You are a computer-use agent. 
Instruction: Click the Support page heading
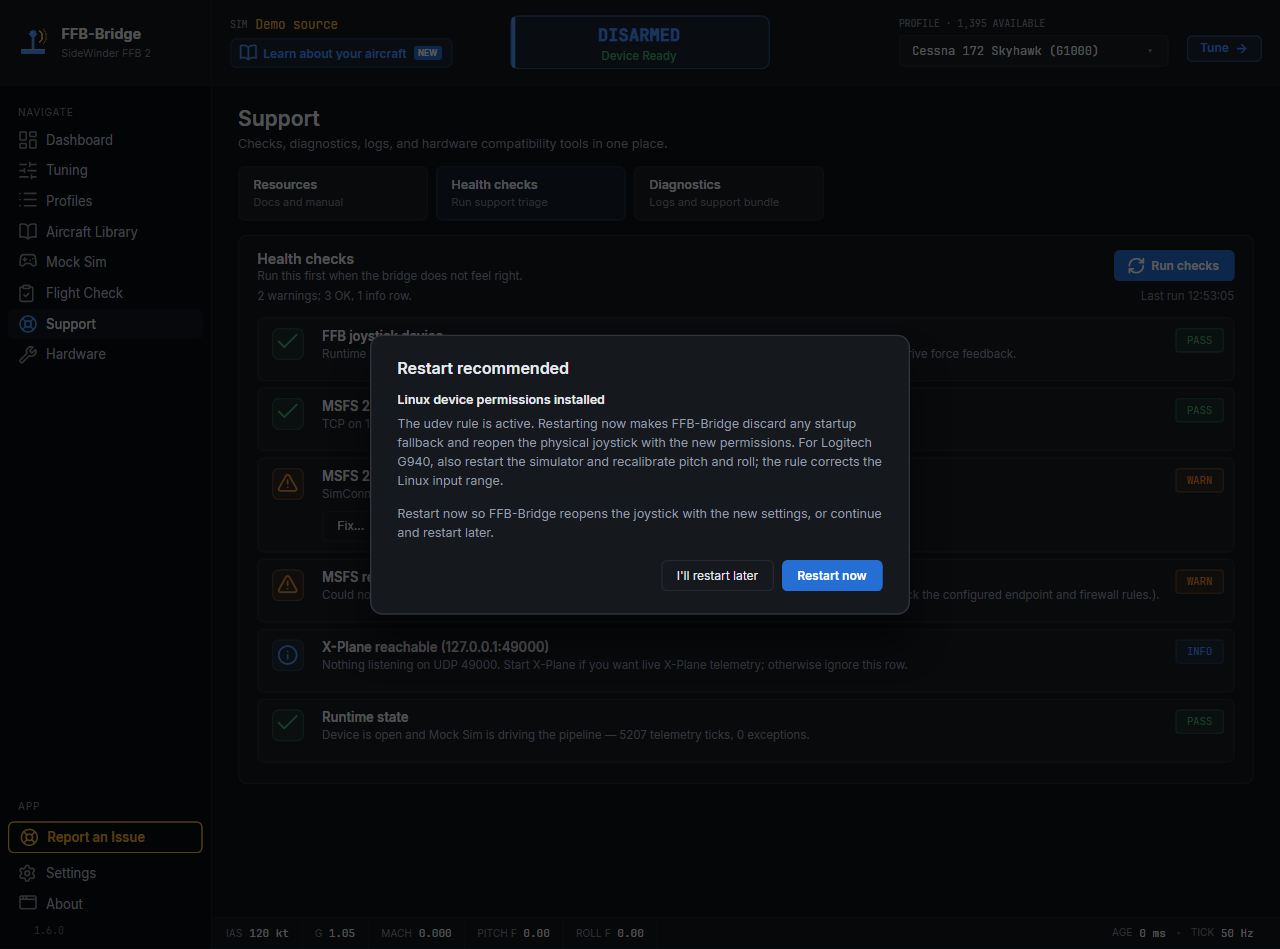point(279,118)
